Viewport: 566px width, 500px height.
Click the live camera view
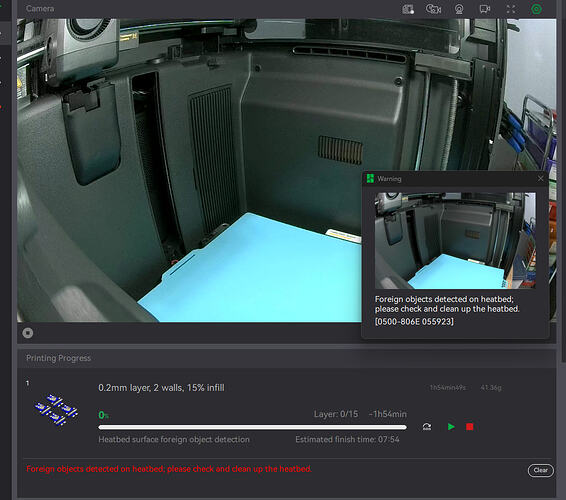click(189, 170)
